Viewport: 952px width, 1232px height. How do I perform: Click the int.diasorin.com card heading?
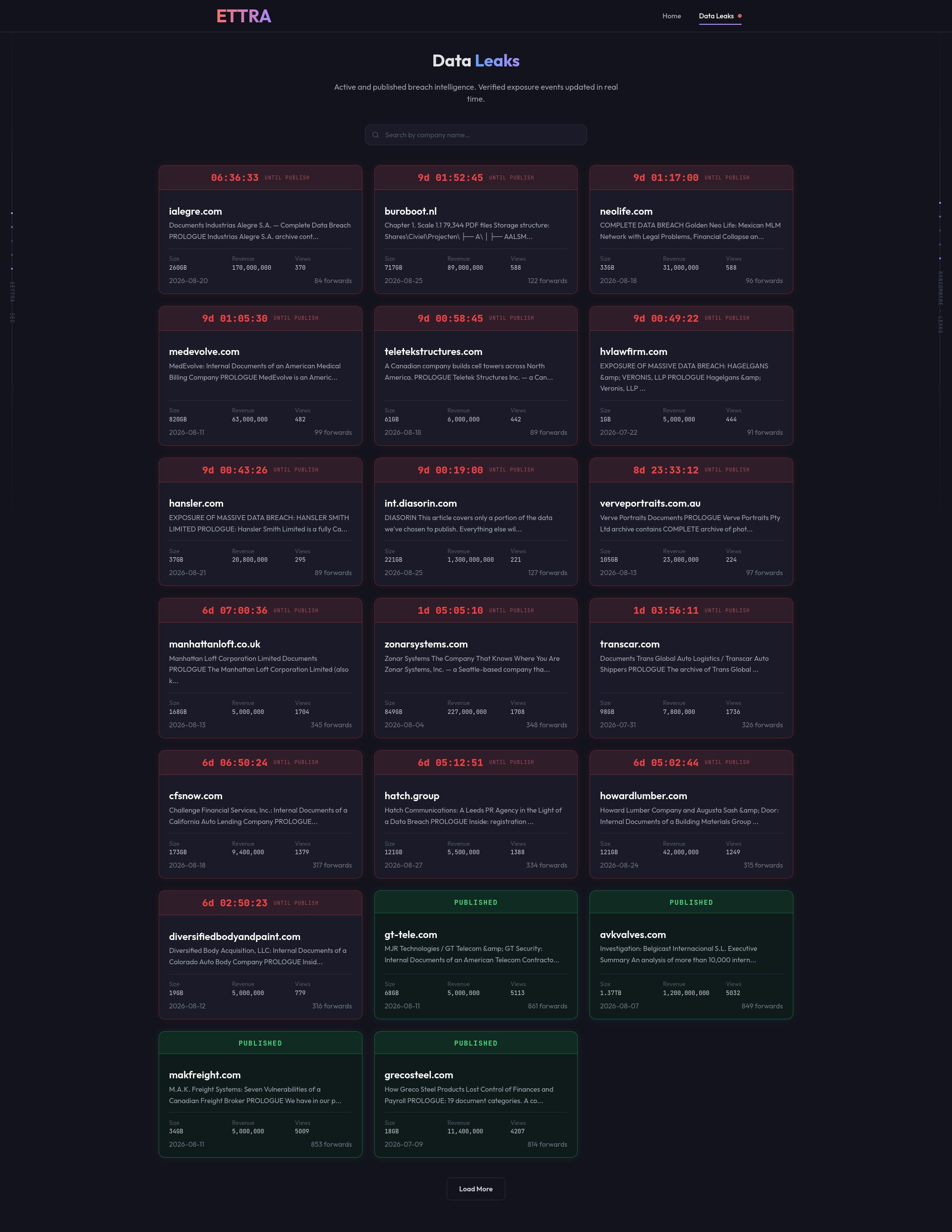point(420,503)
